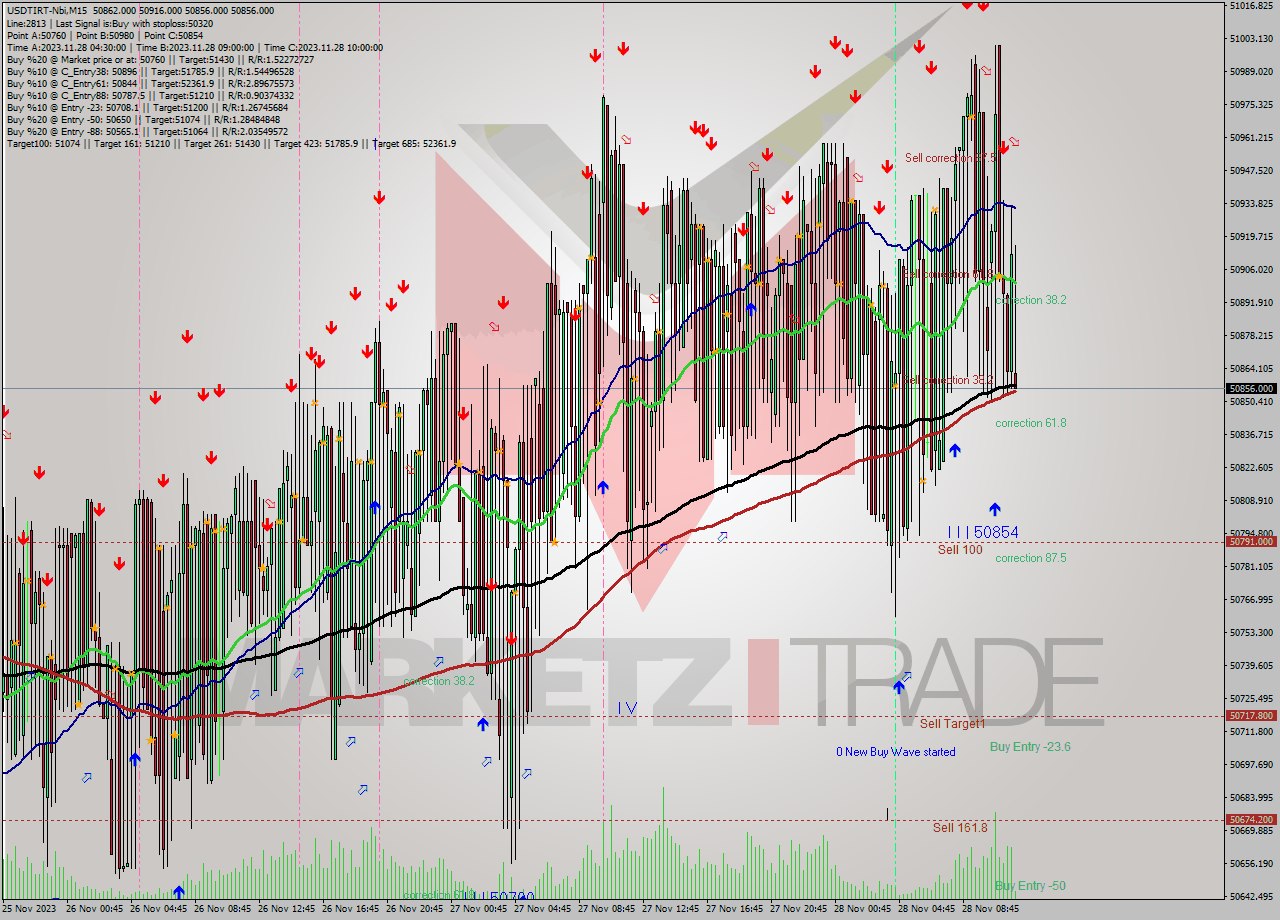
Task: Click the blue 'I V' wave label
Action: (x=627, y=708)
